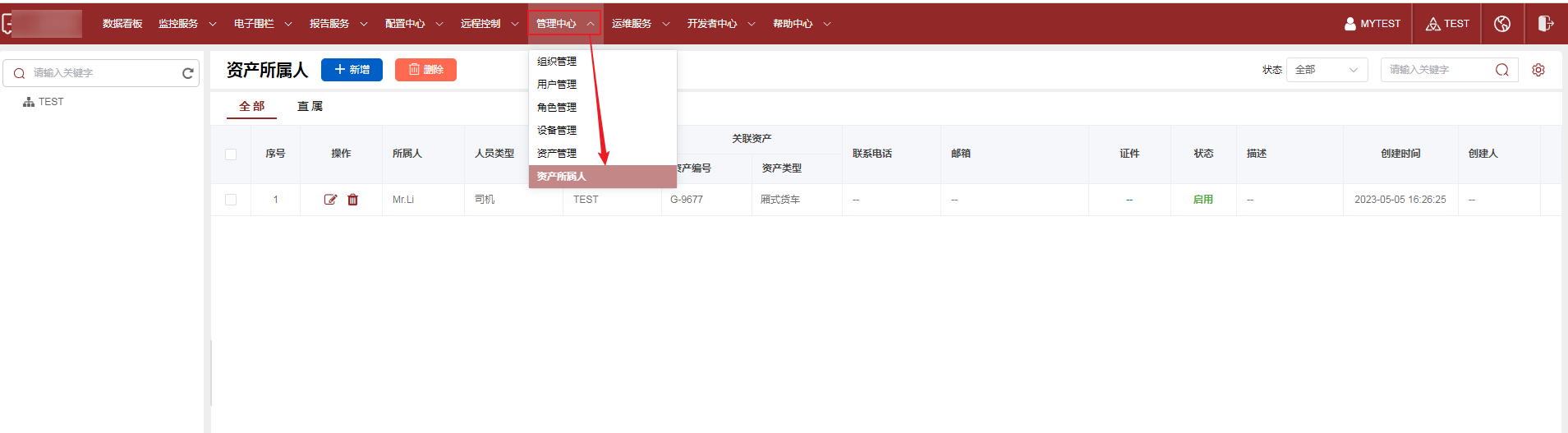Click the globe language icon

point(1502,24)
